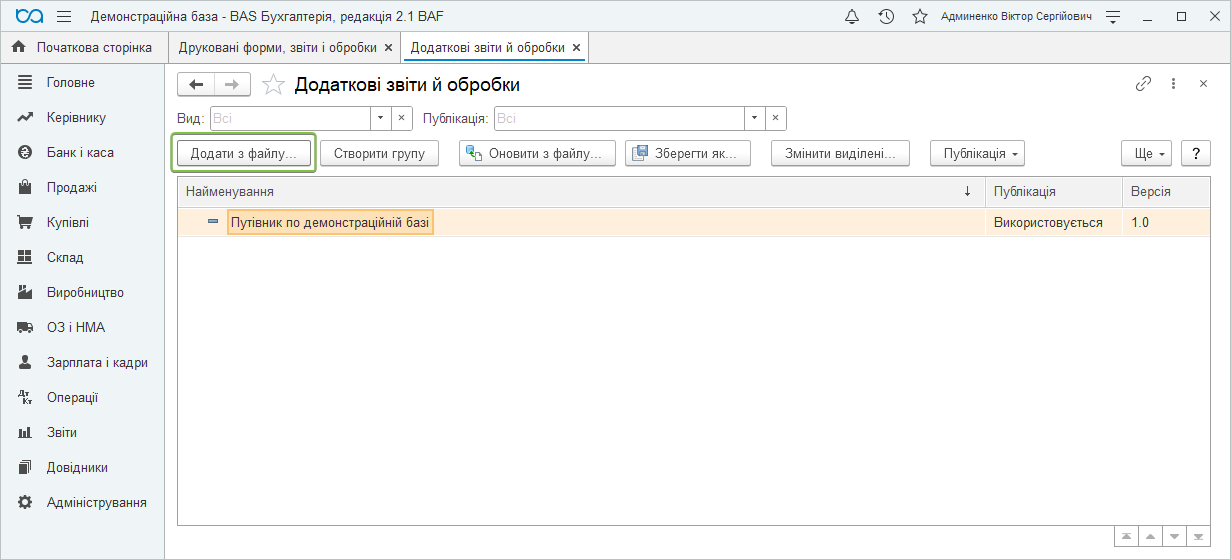Switch to Друковані форми, звіти і обробки tab
Viewport: 1231px width, 560px height.
point(277,48)
